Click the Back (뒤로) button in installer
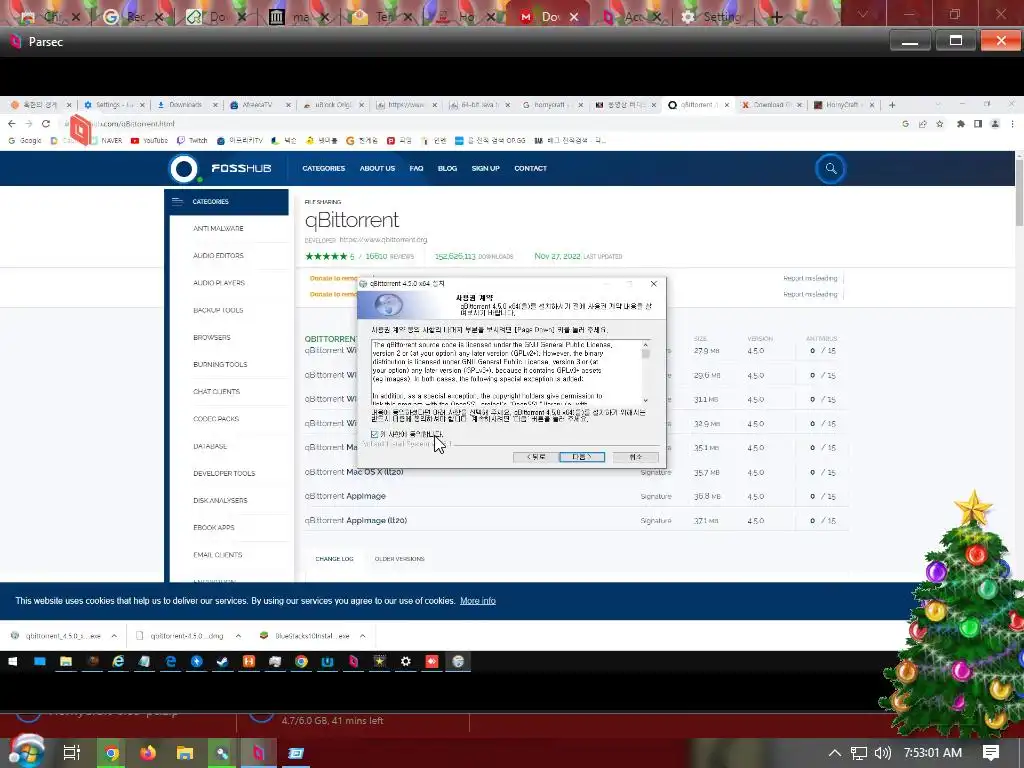This screenshot has height=768, width=1024. tap(536, 457)
